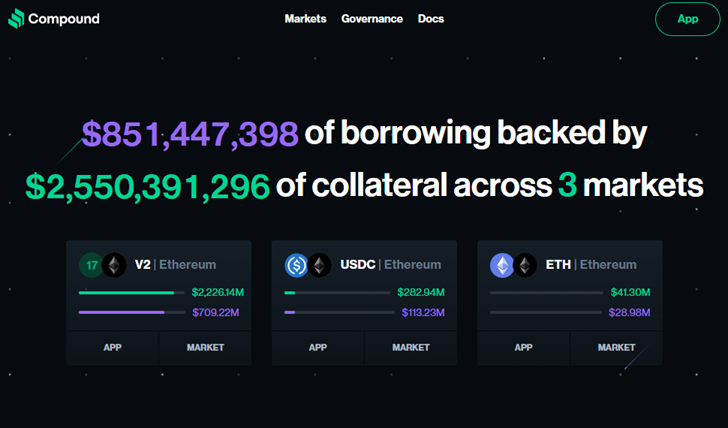The height and width of the screenshot is (428, 728).
Task: Click the purple ETH token icon
Action: tap(502, 265)
